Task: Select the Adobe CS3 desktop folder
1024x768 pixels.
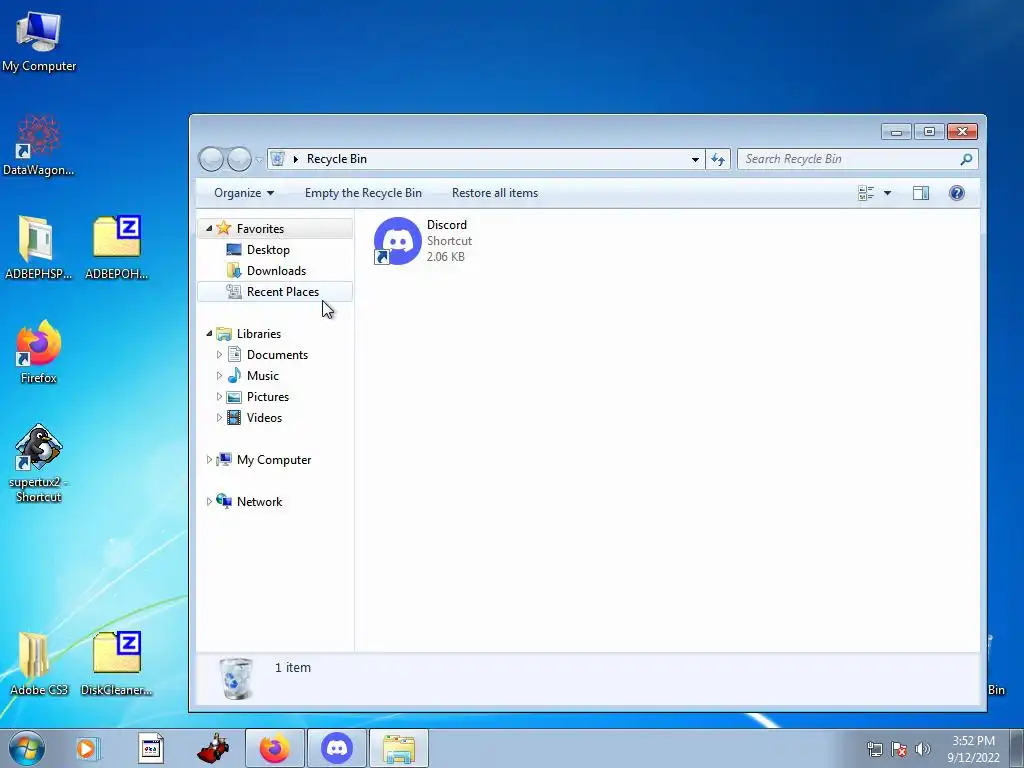Action: click(39, 663)
